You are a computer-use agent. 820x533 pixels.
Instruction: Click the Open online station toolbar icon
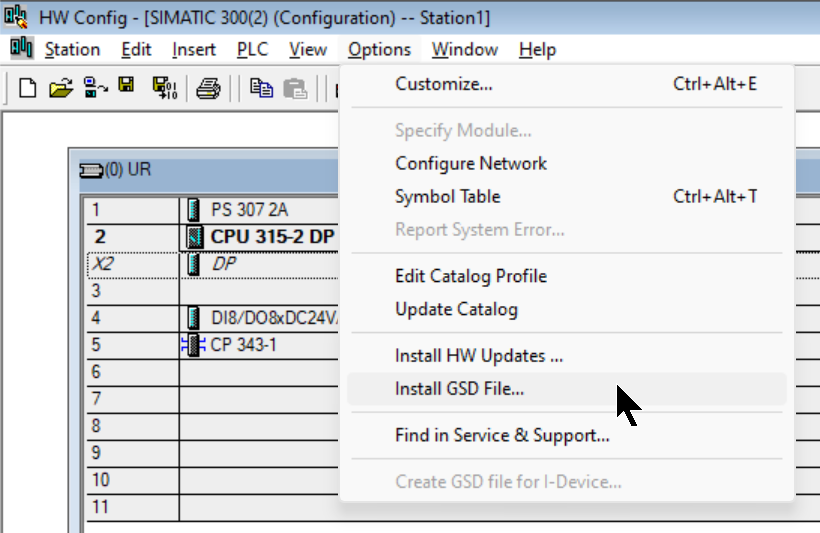[x=95, y=88]
